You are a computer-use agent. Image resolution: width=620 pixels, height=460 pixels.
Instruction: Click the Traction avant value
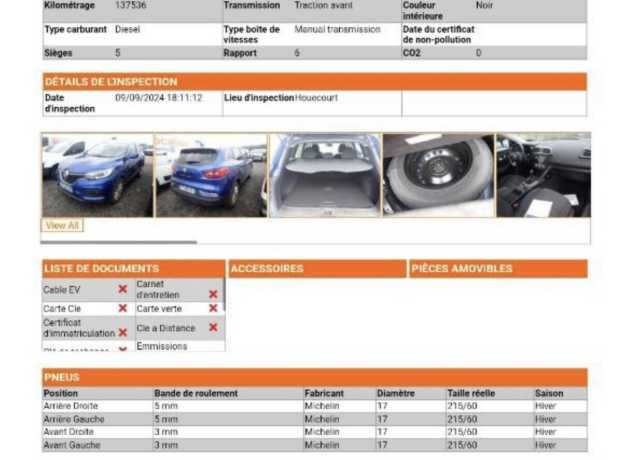pyautogui.click(x=323, y=6)
